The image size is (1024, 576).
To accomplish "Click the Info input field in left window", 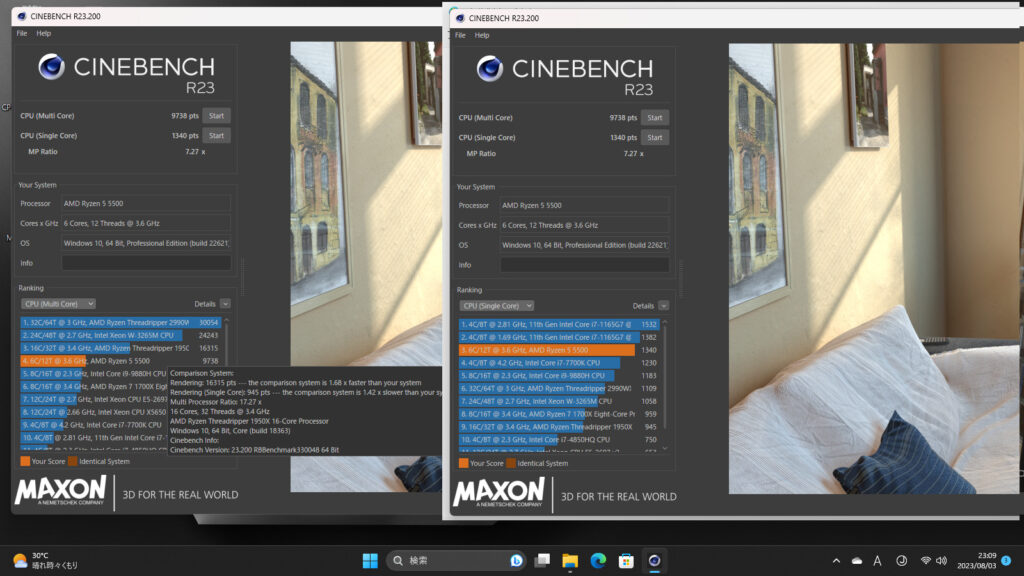I will click(x=146, y=263).
